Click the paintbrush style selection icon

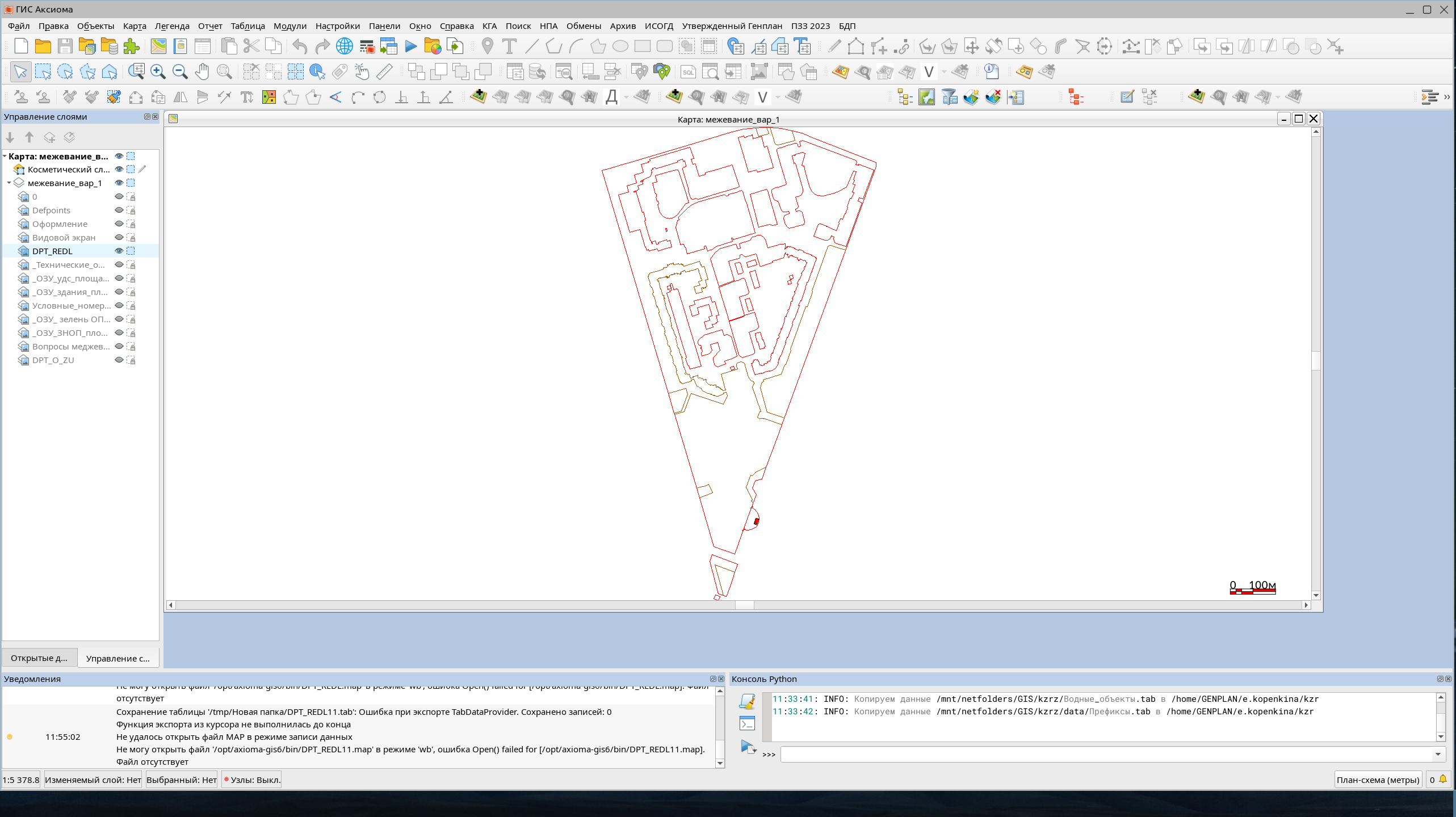point(114,97)
